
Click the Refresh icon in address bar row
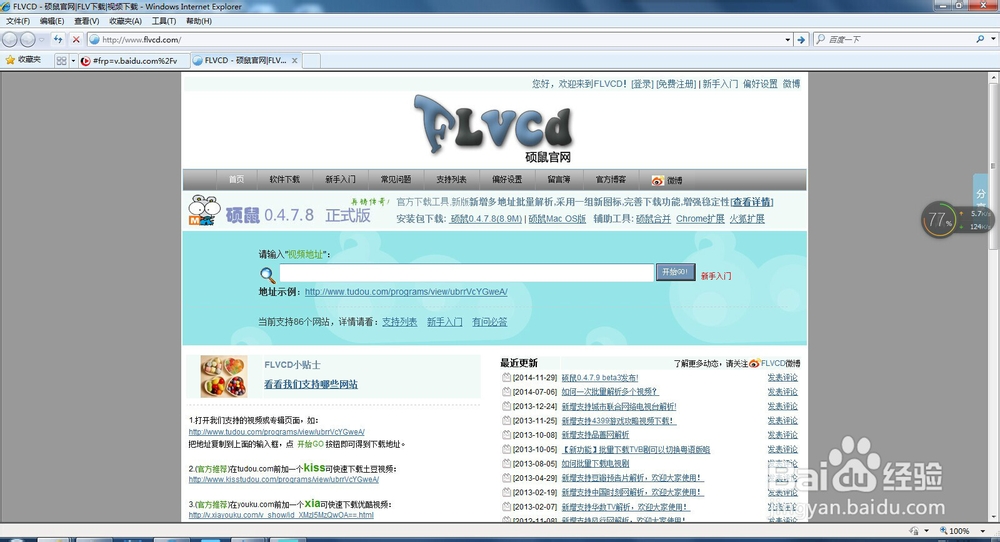tap(58, 40)
